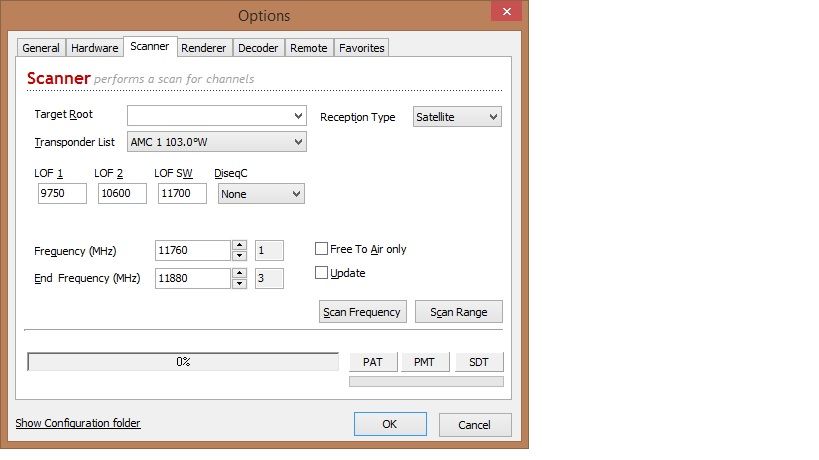Increase Frequency with the up arrow
The height and width of the screenshot is (460, 819).
tap(239, 245)
